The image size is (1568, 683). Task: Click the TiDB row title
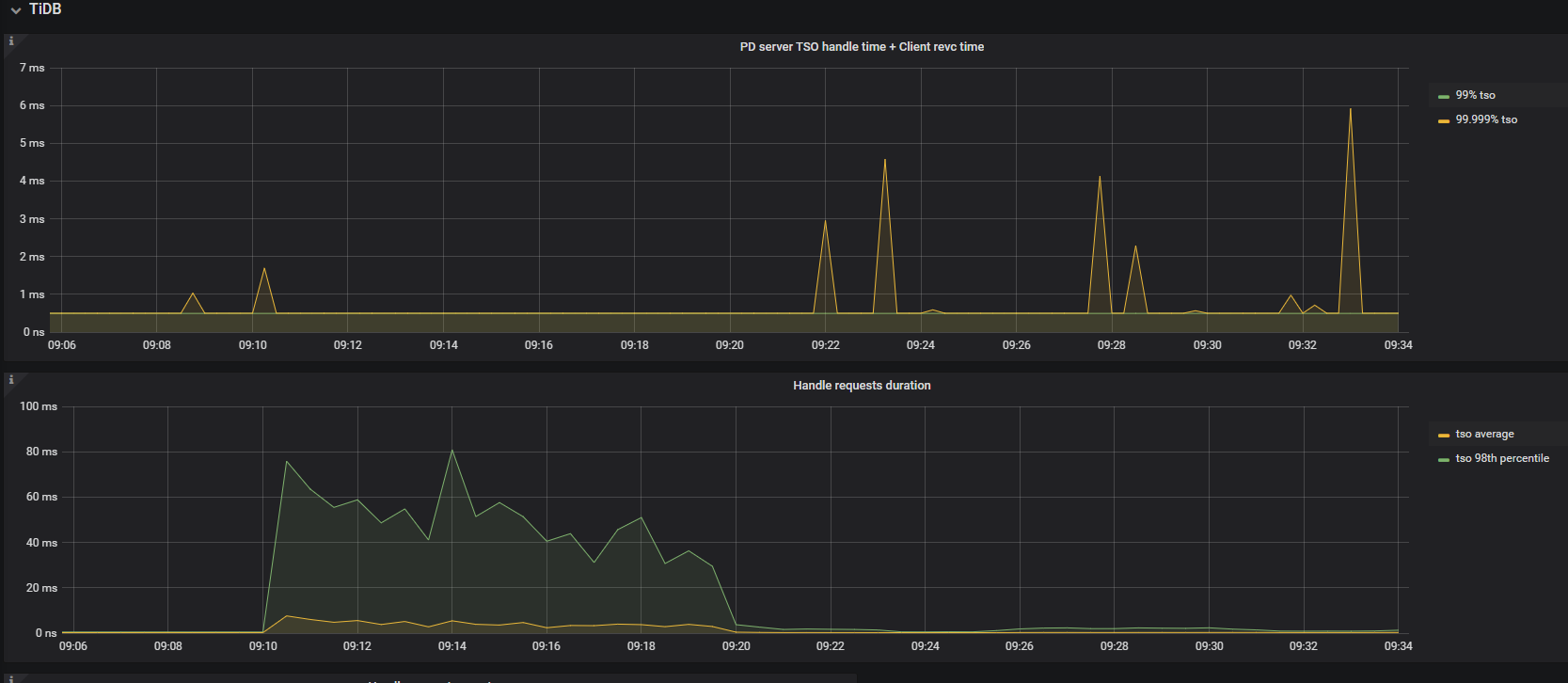tap(45, 9)
